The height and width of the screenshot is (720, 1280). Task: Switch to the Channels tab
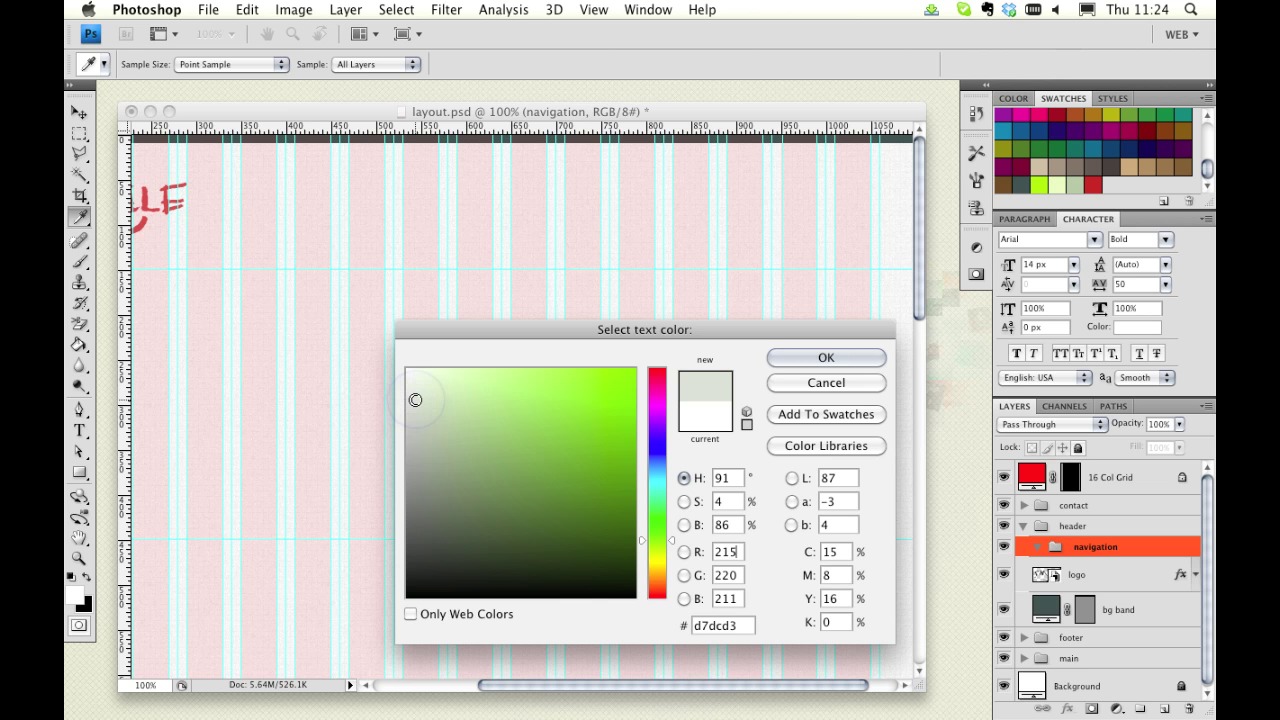coord(1064,406)
